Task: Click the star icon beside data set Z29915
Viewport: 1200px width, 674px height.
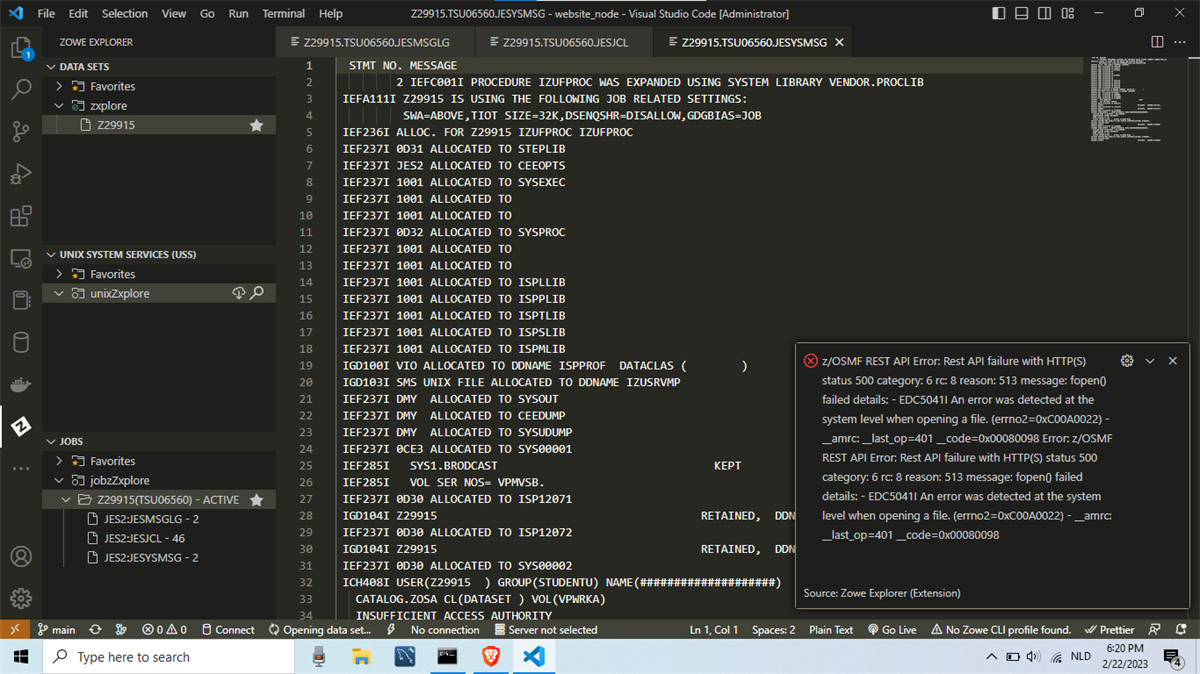Action: click(x=257, y=125)
